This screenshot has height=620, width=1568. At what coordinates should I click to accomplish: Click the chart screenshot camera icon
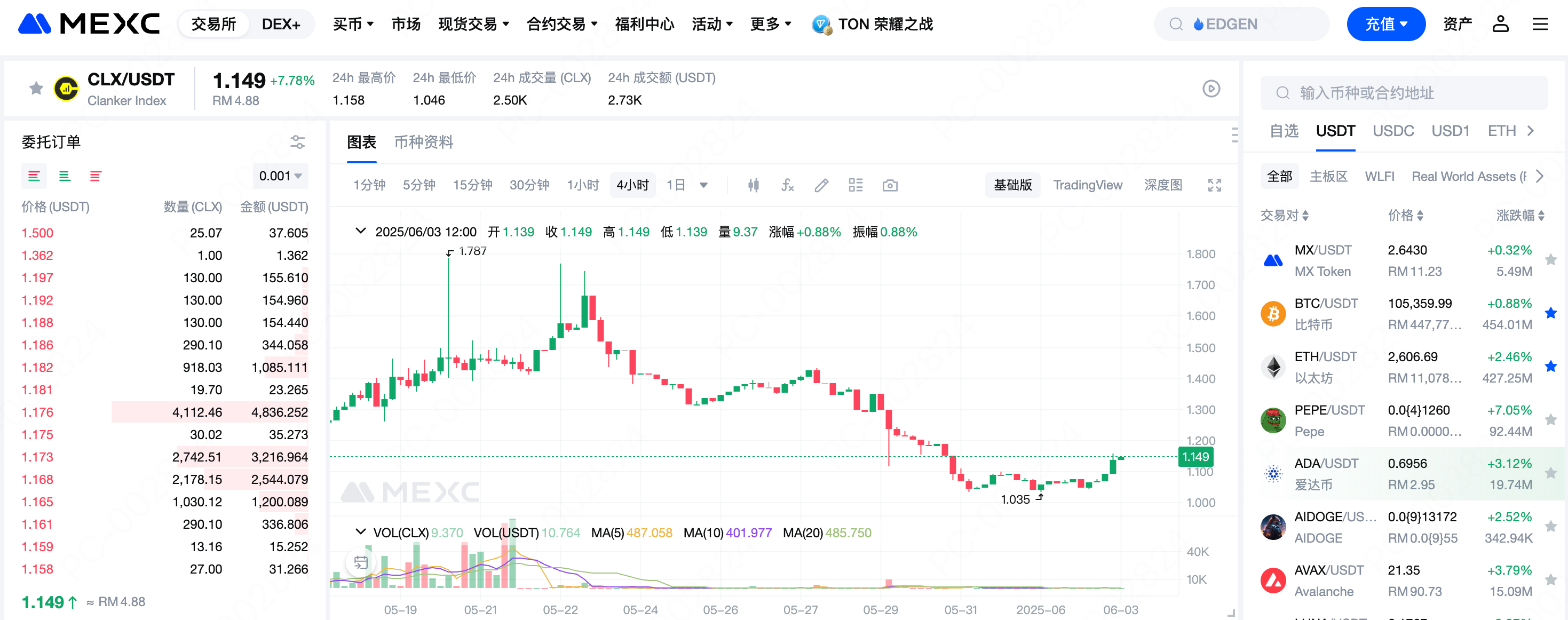[x=889, y=185]
